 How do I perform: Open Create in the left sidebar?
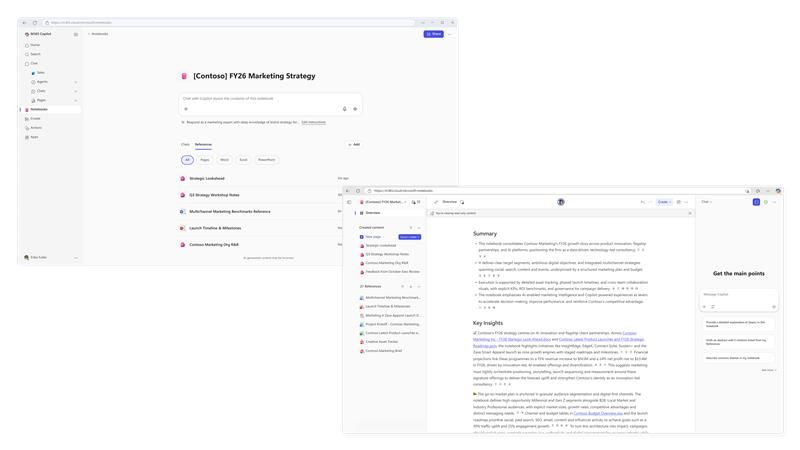point(33,118)
